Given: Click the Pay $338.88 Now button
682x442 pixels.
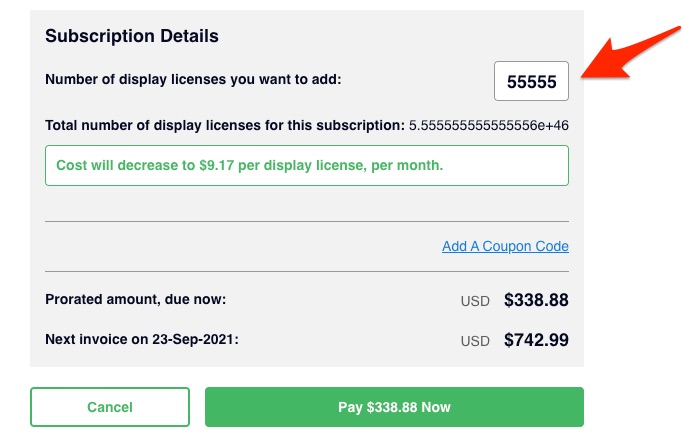Looking at the screenshot, I should 394,407.
